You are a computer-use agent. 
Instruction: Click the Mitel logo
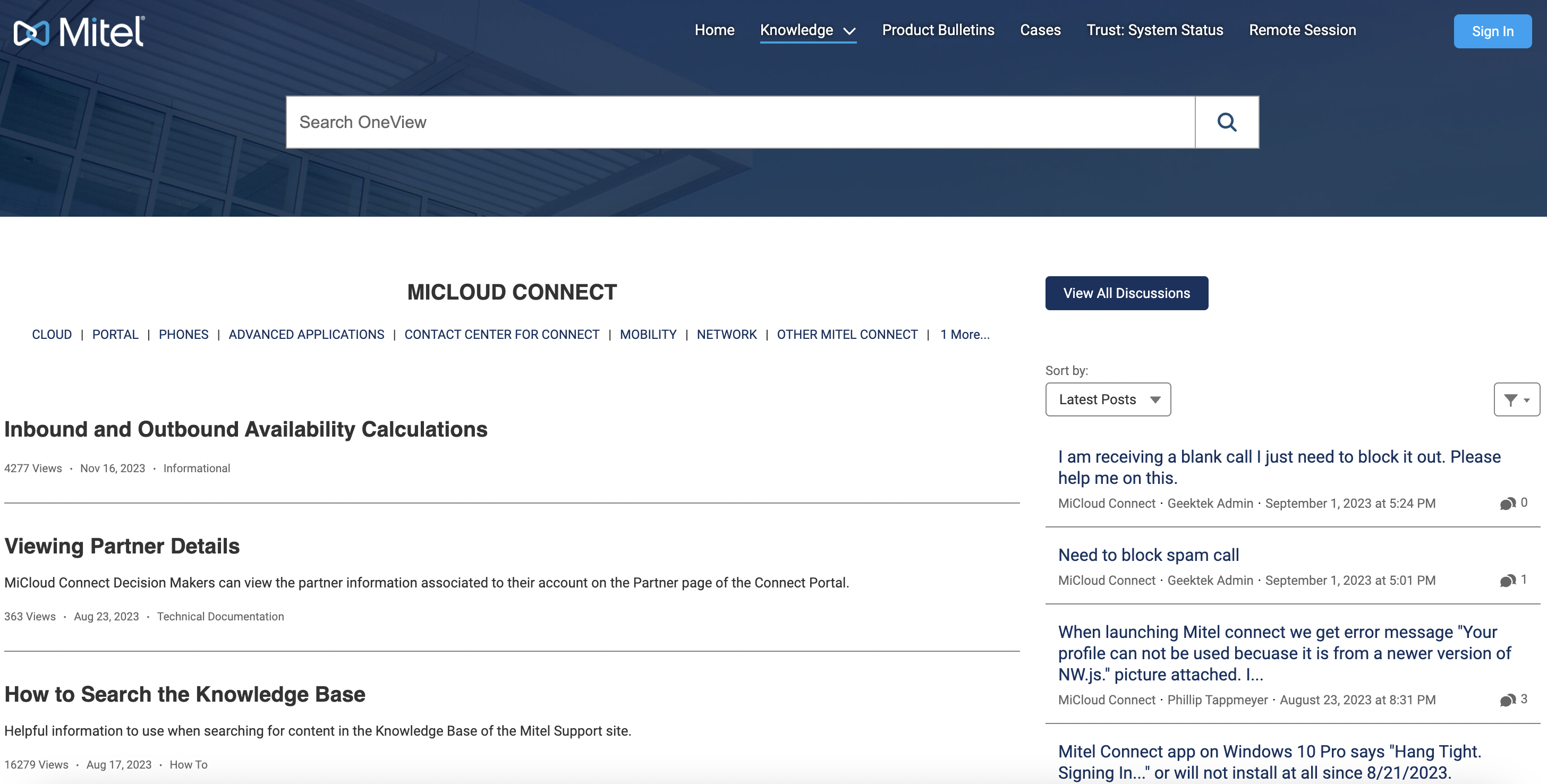(x=79, y=31)
